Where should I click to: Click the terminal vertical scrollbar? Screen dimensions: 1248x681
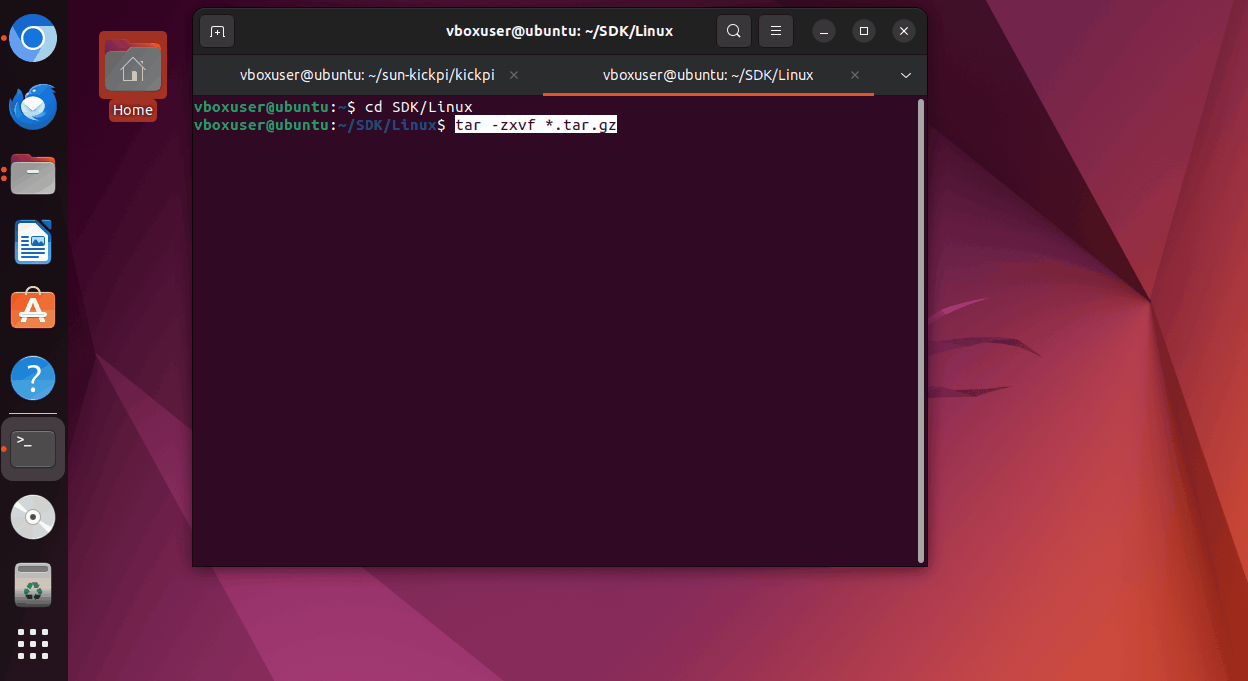(x=920, y=330)
